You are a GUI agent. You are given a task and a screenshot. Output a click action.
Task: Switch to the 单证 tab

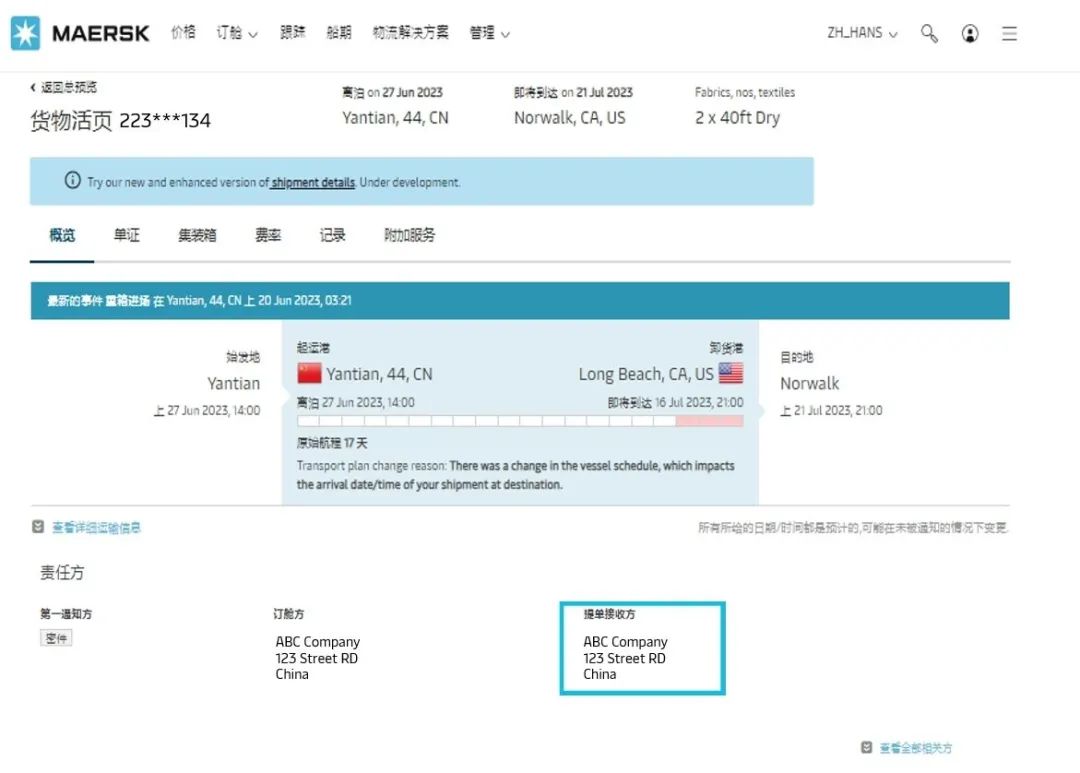(x=127, y=235)
